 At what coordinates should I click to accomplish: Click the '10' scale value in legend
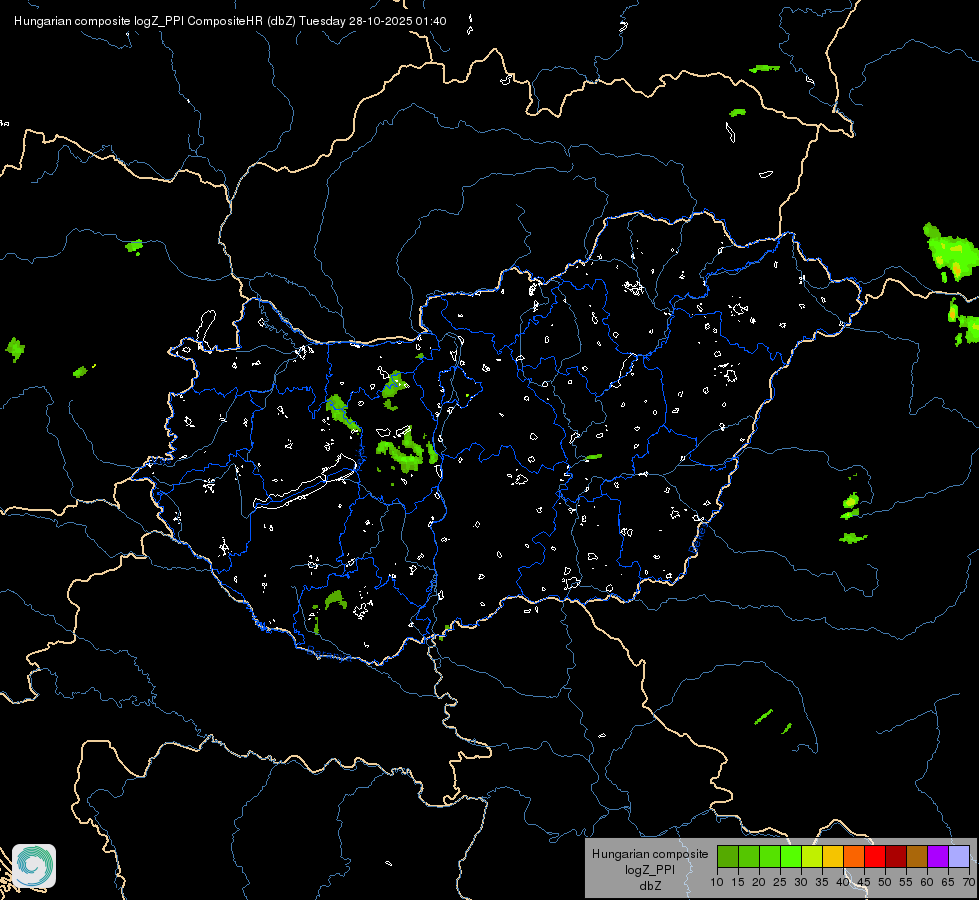[x=717, y=883]
